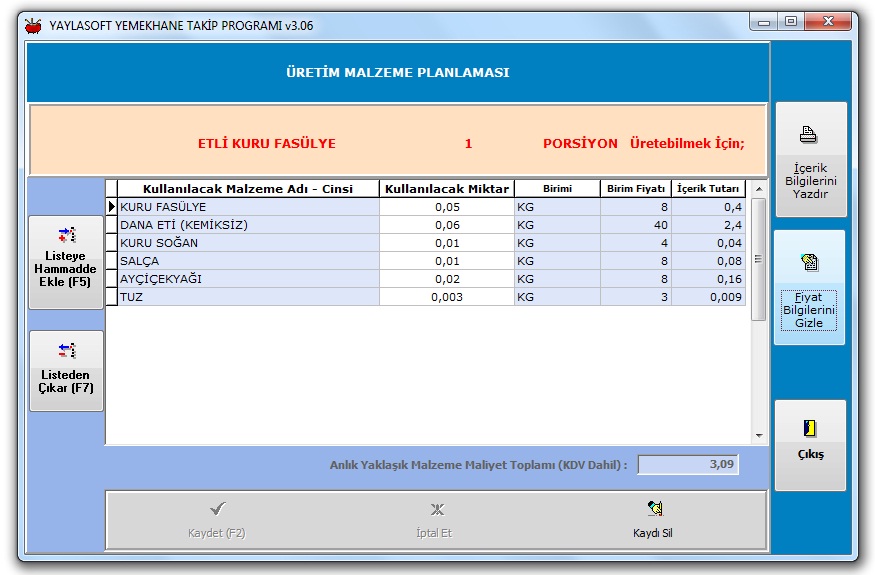
Task: Maximize the Yaylasoft window
Action: click(x=791, y=22)
